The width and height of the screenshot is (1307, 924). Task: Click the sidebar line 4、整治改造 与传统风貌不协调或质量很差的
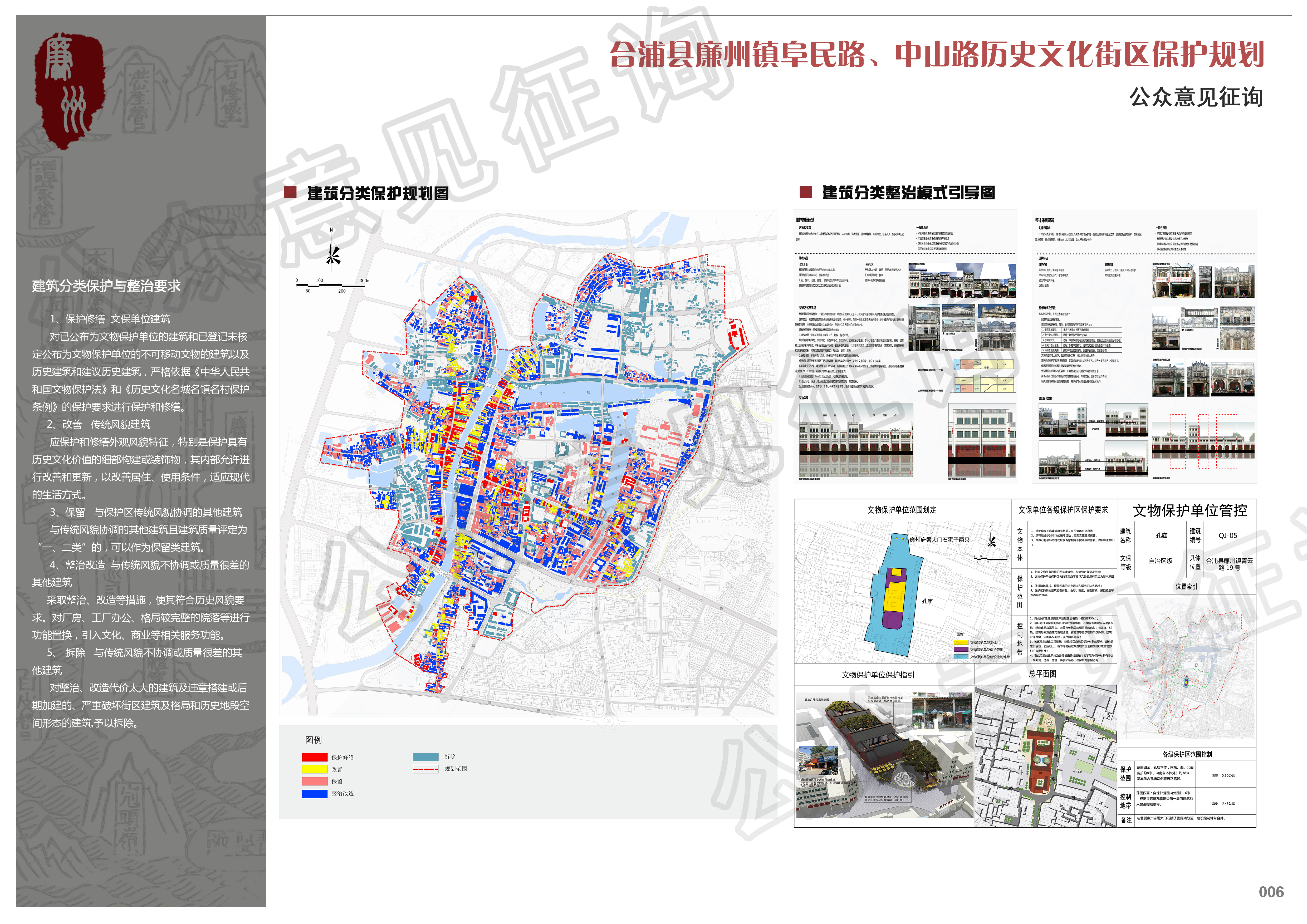pyautogui.click(x=149, y=564)
